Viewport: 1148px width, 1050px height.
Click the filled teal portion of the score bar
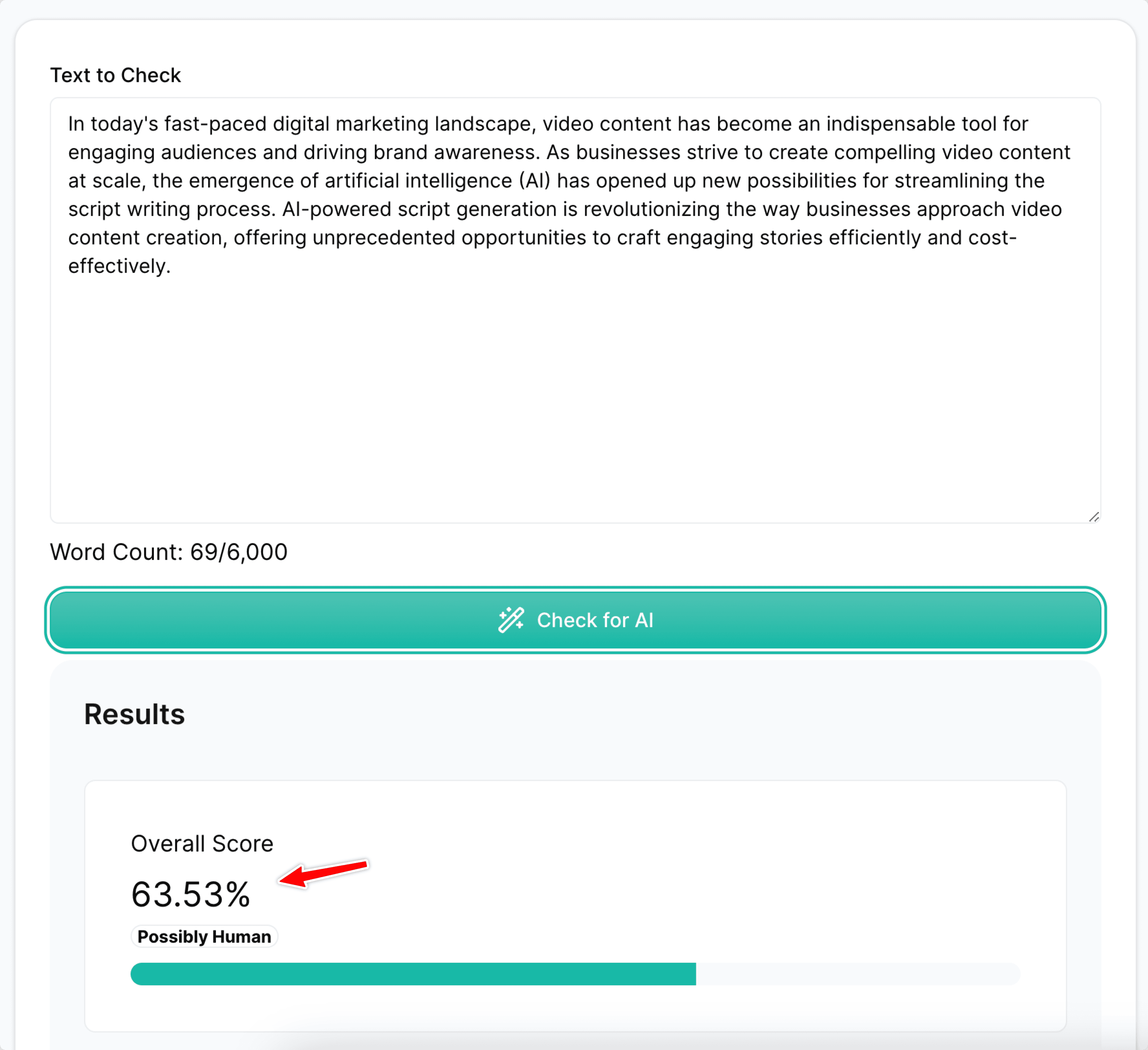(413, 974)
